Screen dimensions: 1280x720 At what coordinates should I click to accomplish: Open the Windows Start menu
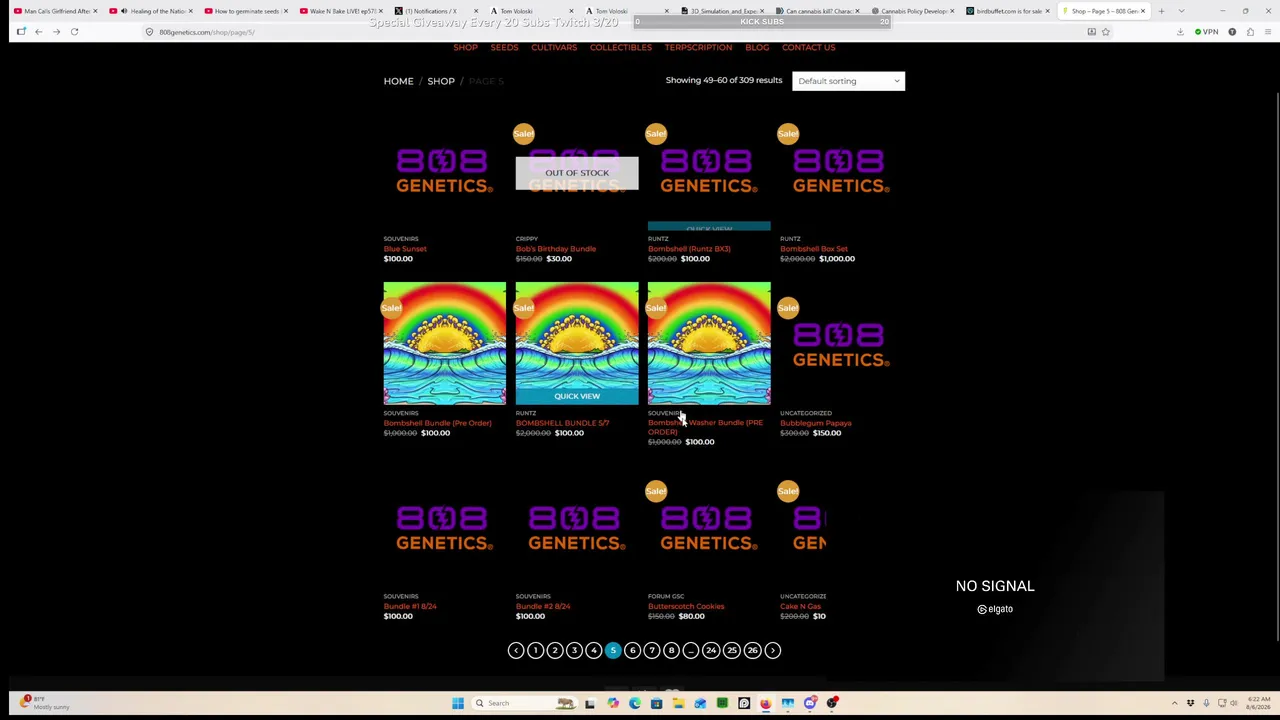[458, 703]
